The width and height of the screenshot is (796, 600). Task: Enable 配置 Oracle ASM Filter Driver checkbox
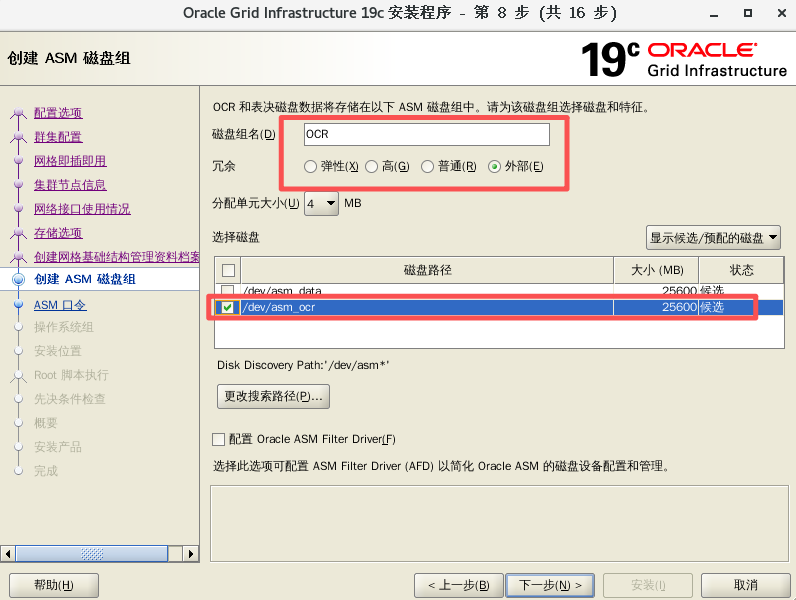click(218, 439)
